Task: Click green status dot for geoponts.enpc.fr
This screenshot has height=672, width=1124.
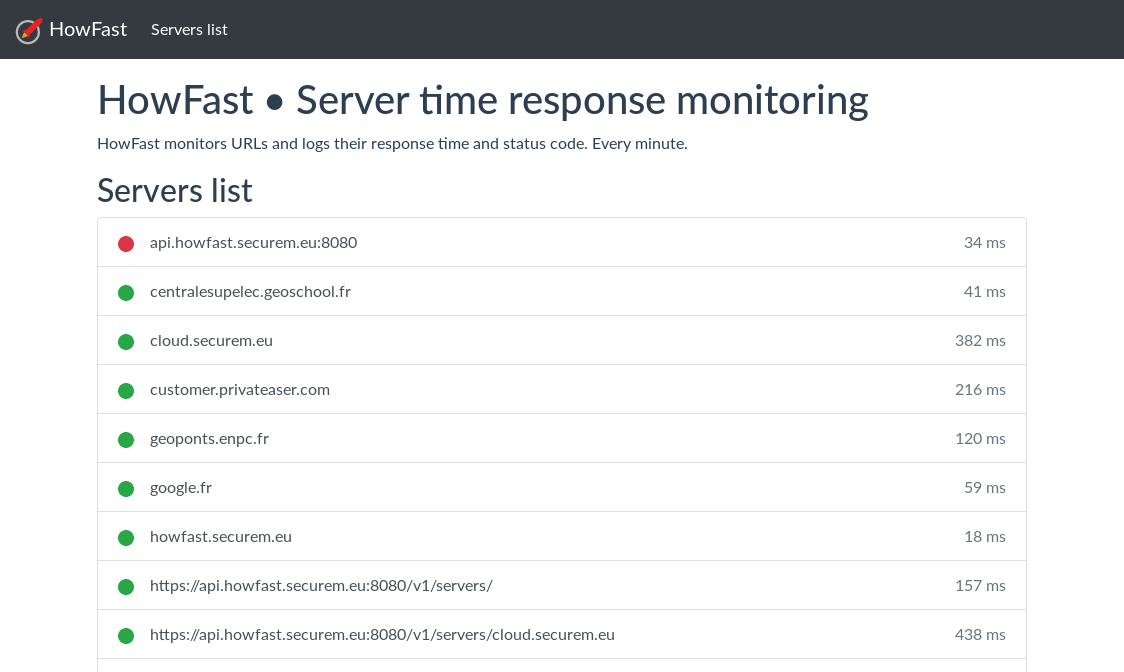Action: pos(126,440)
